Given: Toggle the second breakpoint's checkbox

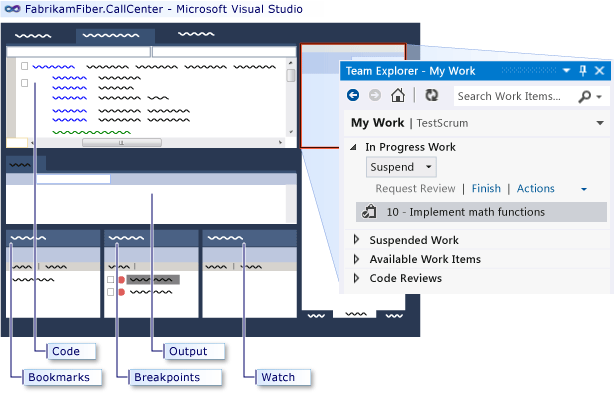Looking at the screenshot, I should point(110,292).
